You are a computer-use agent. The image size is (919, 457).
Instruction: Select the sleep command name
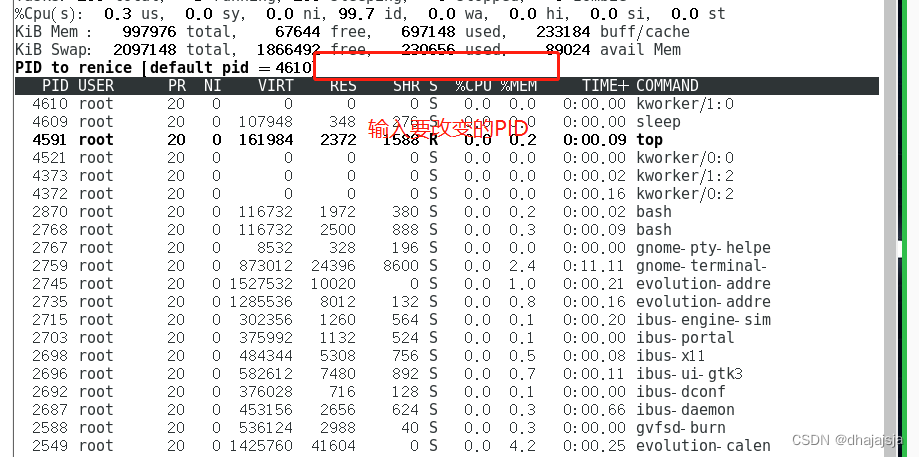658,122
